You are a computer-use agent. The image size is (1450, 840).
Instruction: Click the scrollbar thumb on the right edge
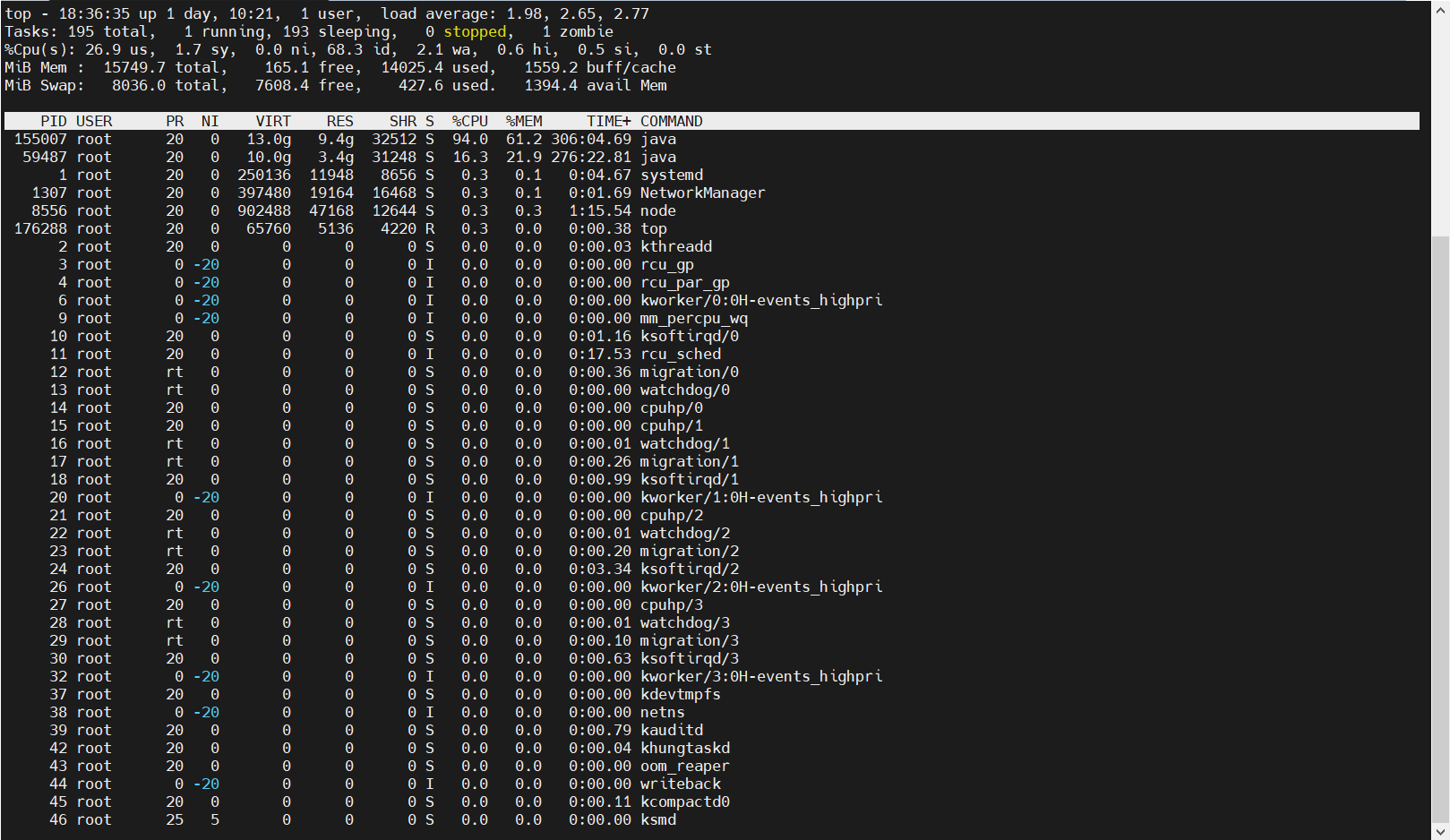pos(1440,528)
